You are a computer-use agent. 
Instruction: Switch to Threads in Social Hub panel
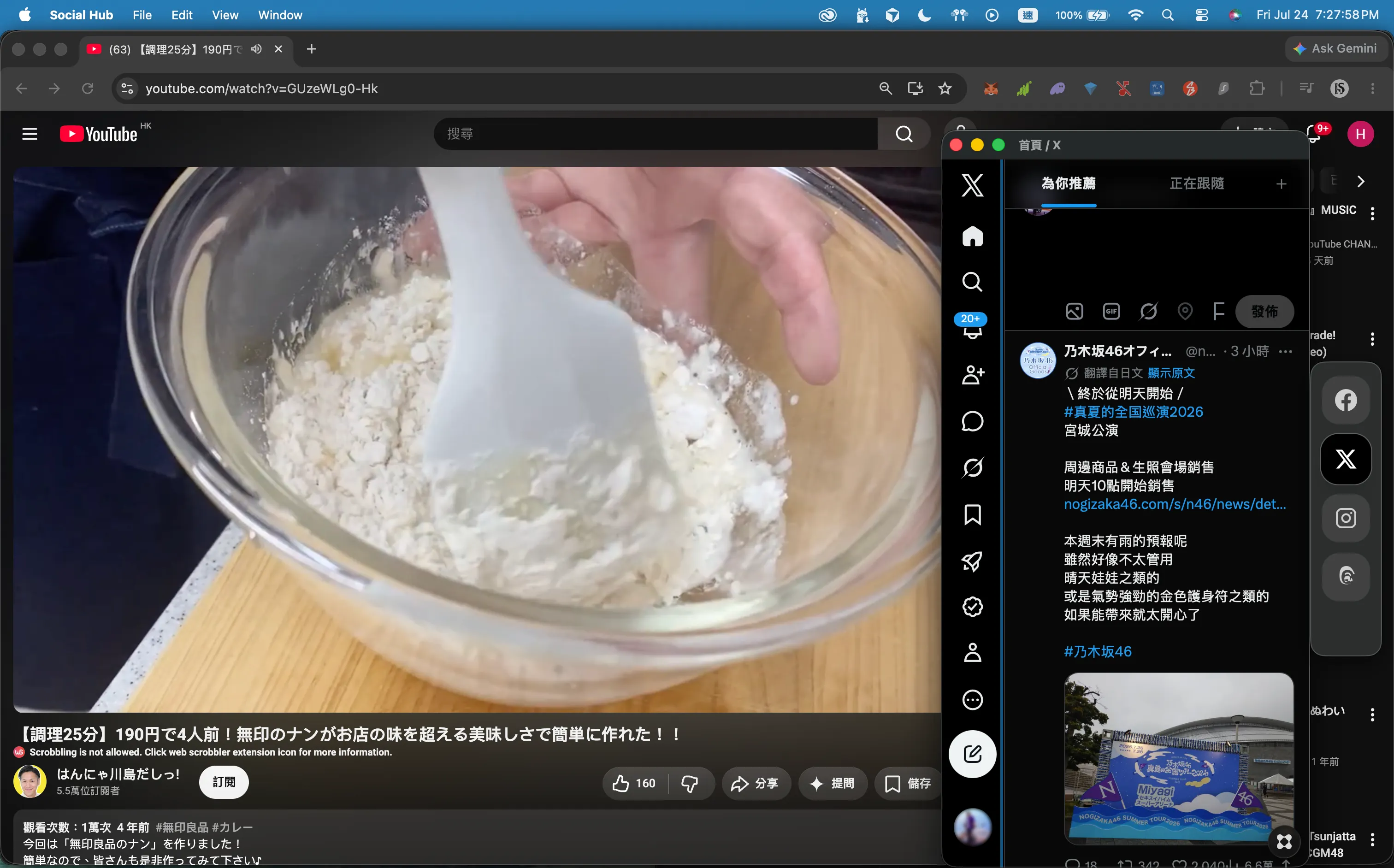click(1345, 576)
